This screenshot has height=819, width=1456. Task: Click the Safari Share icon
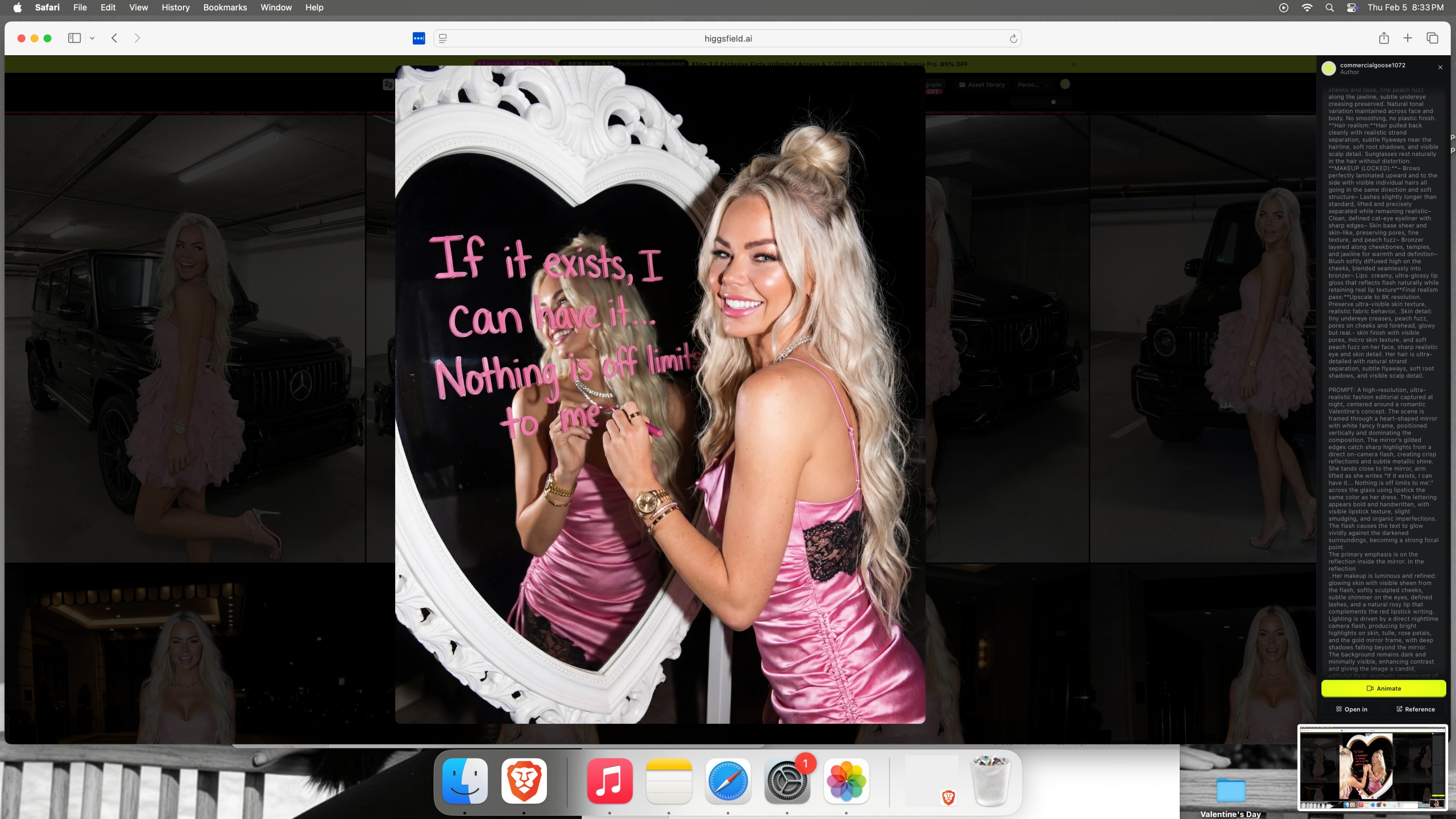(1384, 38)
